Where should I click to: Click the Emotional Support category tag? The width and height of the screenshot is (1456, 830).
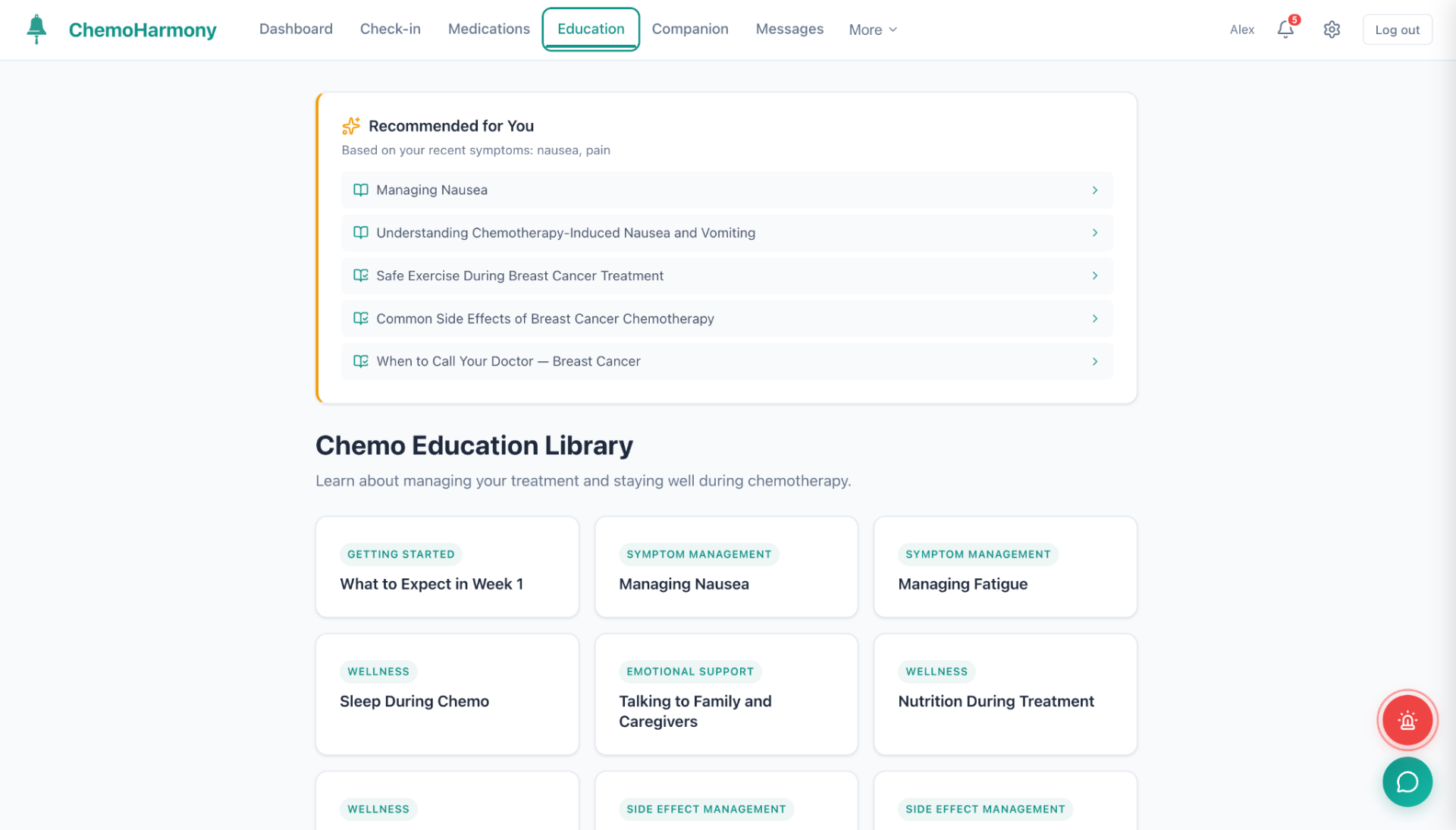(690, 671)
